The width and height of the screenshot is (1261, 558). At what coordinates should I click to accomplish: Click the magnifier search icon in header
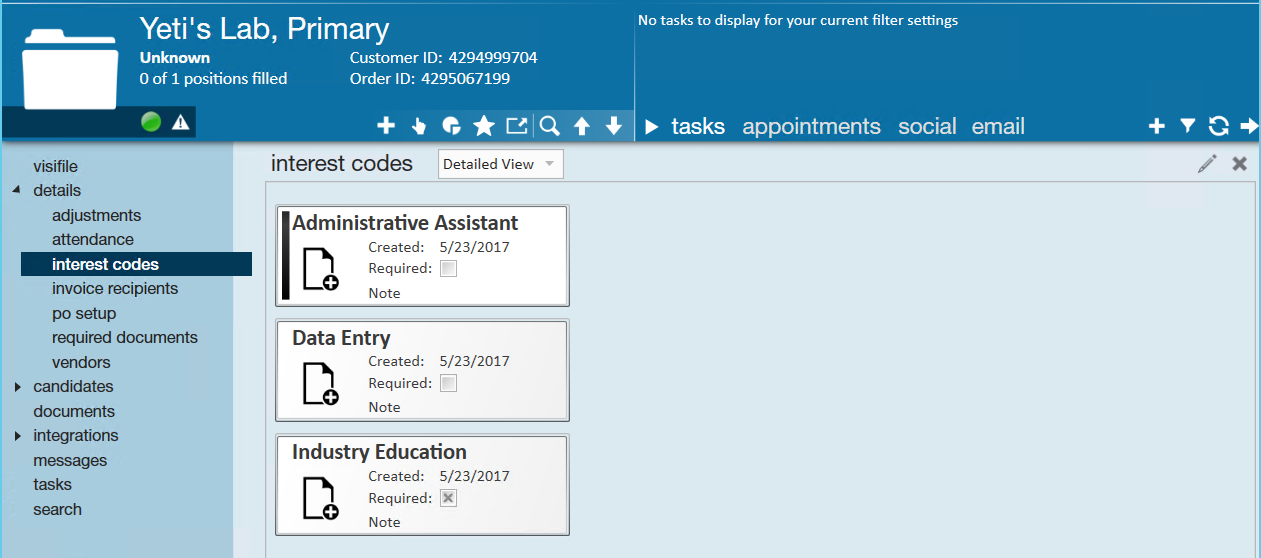click(549, 125)
